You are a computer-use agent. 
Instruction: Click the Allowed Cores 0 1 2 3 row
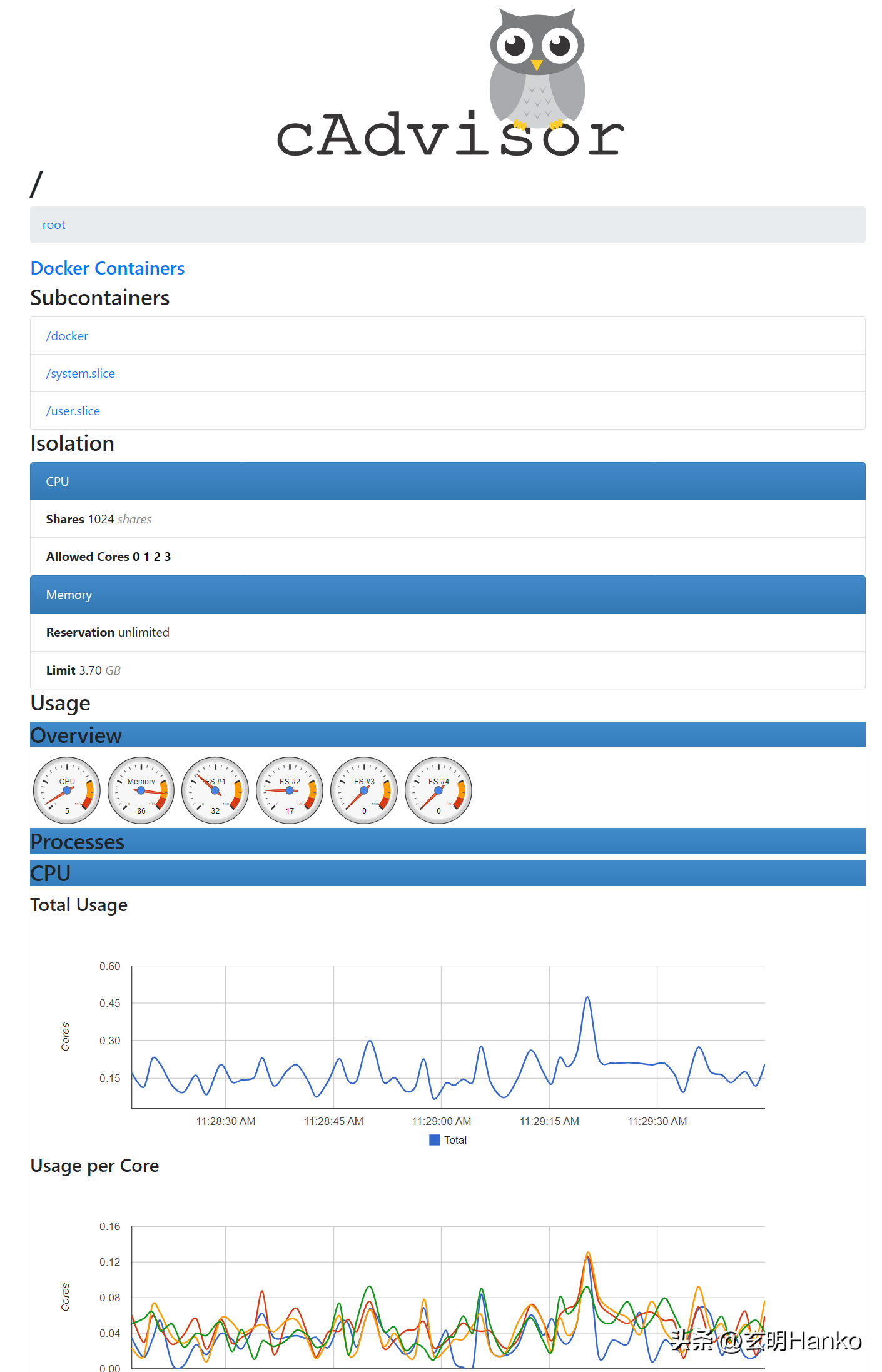448,557
